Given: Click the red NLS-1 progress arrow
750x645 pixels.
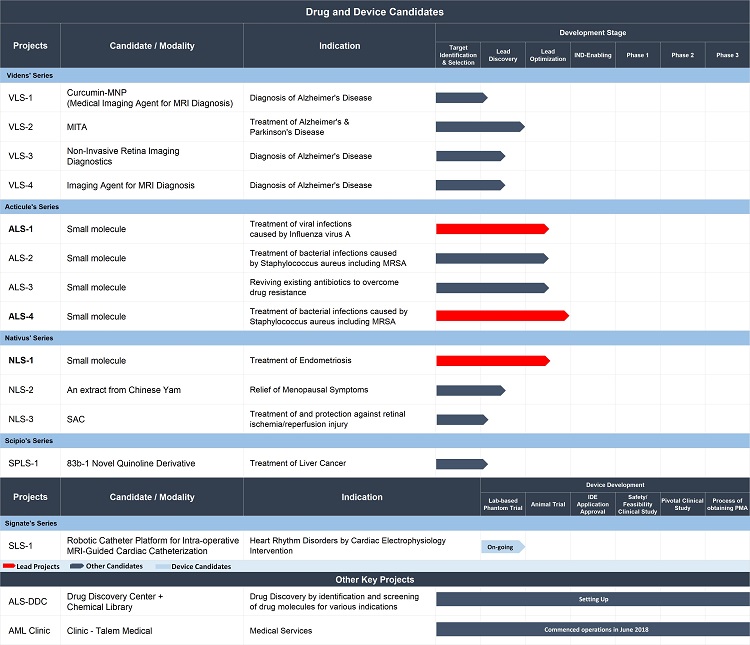Looking at the screenshot, I should (493, 361).
